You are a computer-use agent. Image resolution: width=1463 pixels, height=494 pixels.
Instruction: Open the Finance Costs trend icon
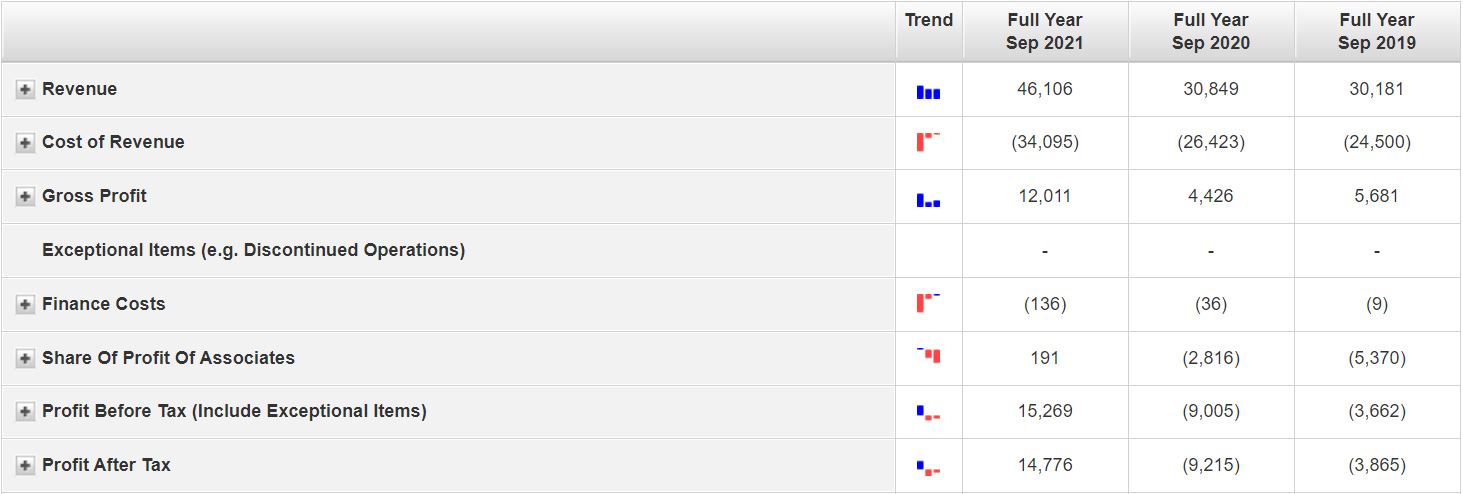pyautogui.click(x=928, y=302)
